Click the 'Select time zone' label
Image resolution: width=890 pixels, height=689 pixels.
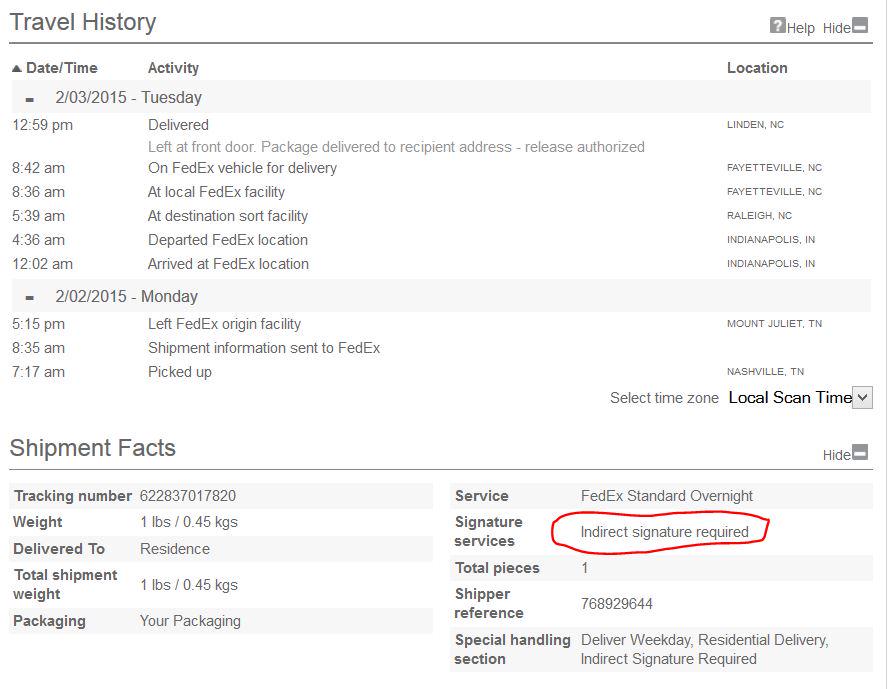click(x=664, y=398)
